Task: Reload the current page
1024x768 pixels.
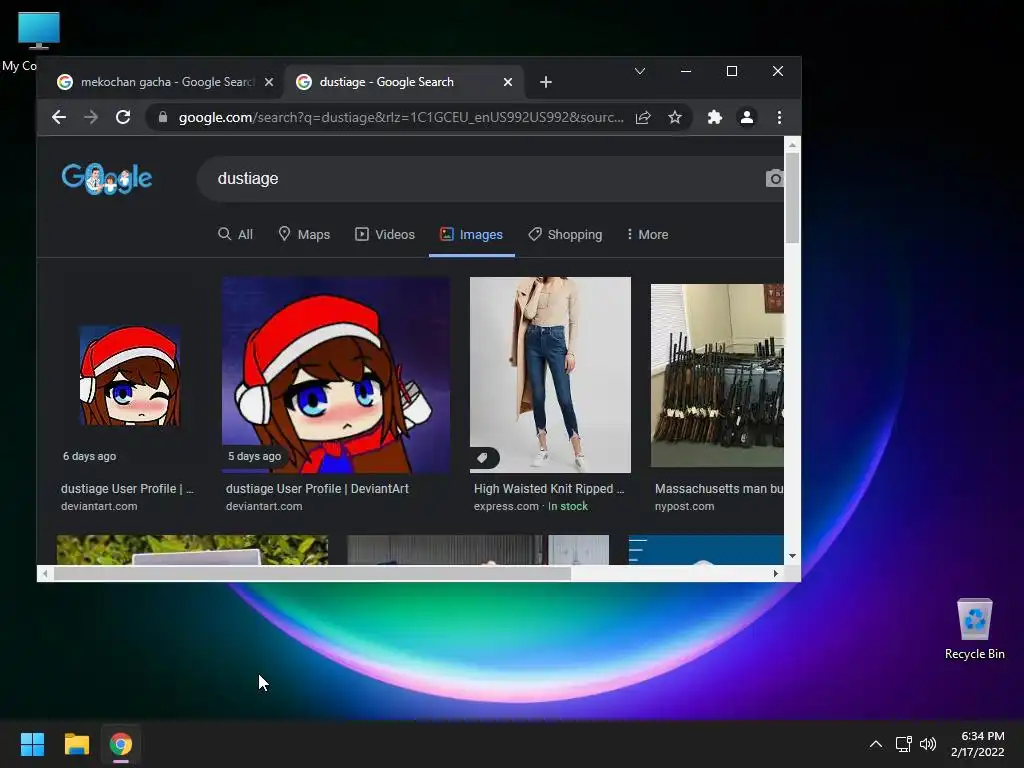Action: point(123,118)
